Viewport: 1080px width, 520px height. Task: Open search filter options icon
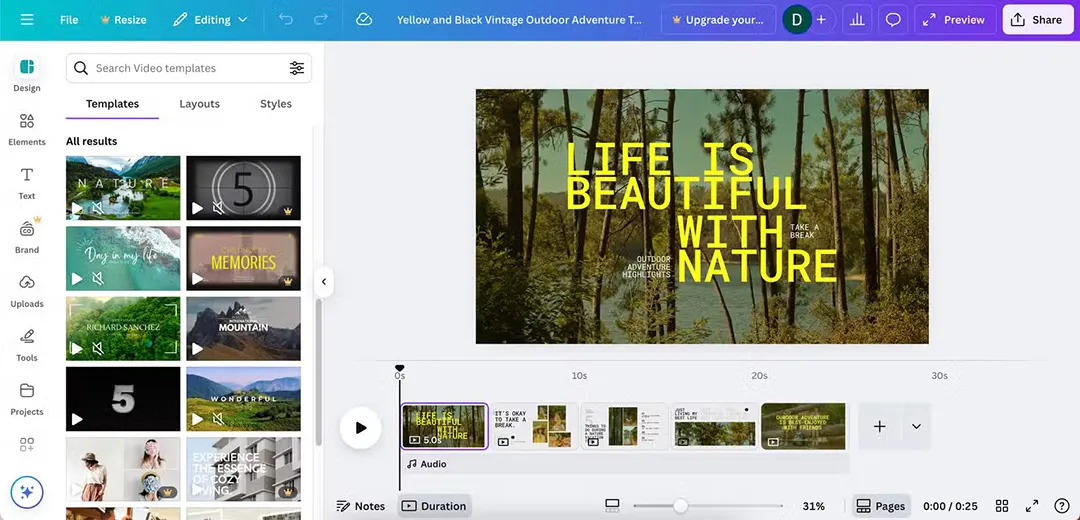(x=297, y=68)
